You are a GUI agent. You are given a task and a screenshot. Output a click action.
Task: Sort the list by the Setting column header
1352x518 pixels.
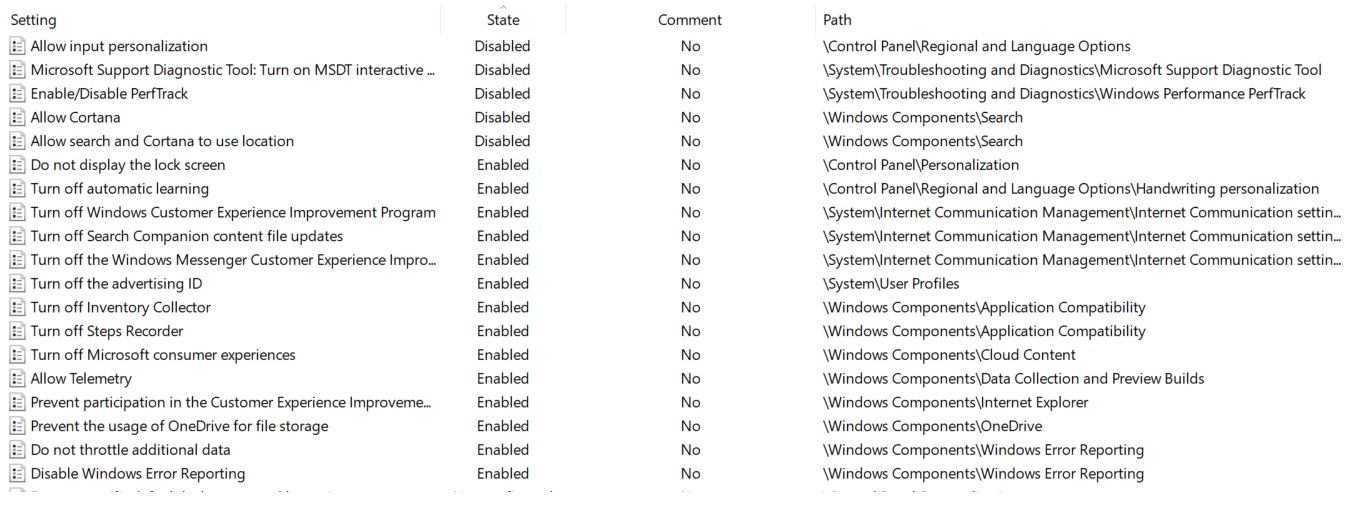click(34, 20)
